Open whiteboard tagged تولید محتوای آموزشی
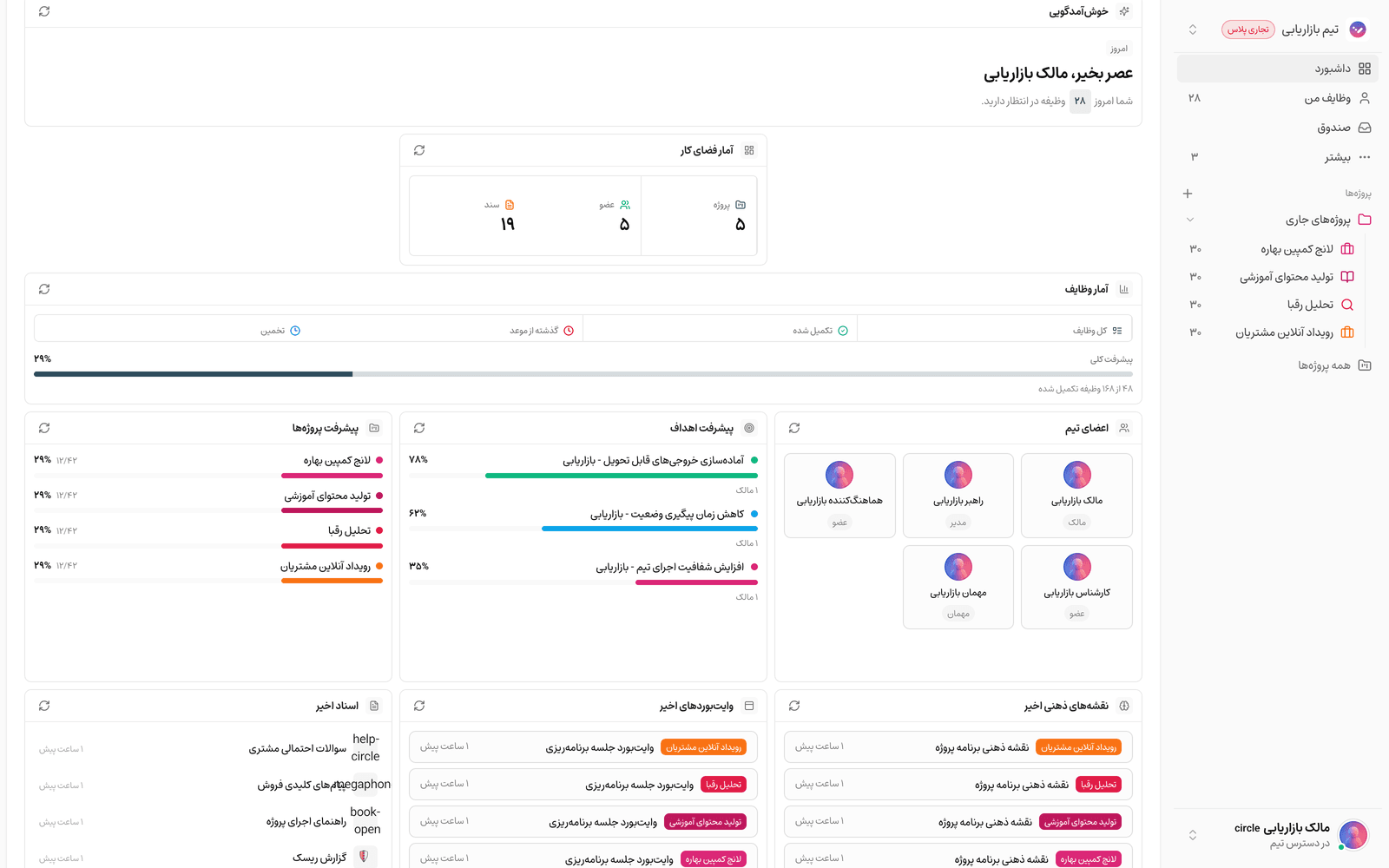This screenshot has width=1389, height=868. pos(583,822)
